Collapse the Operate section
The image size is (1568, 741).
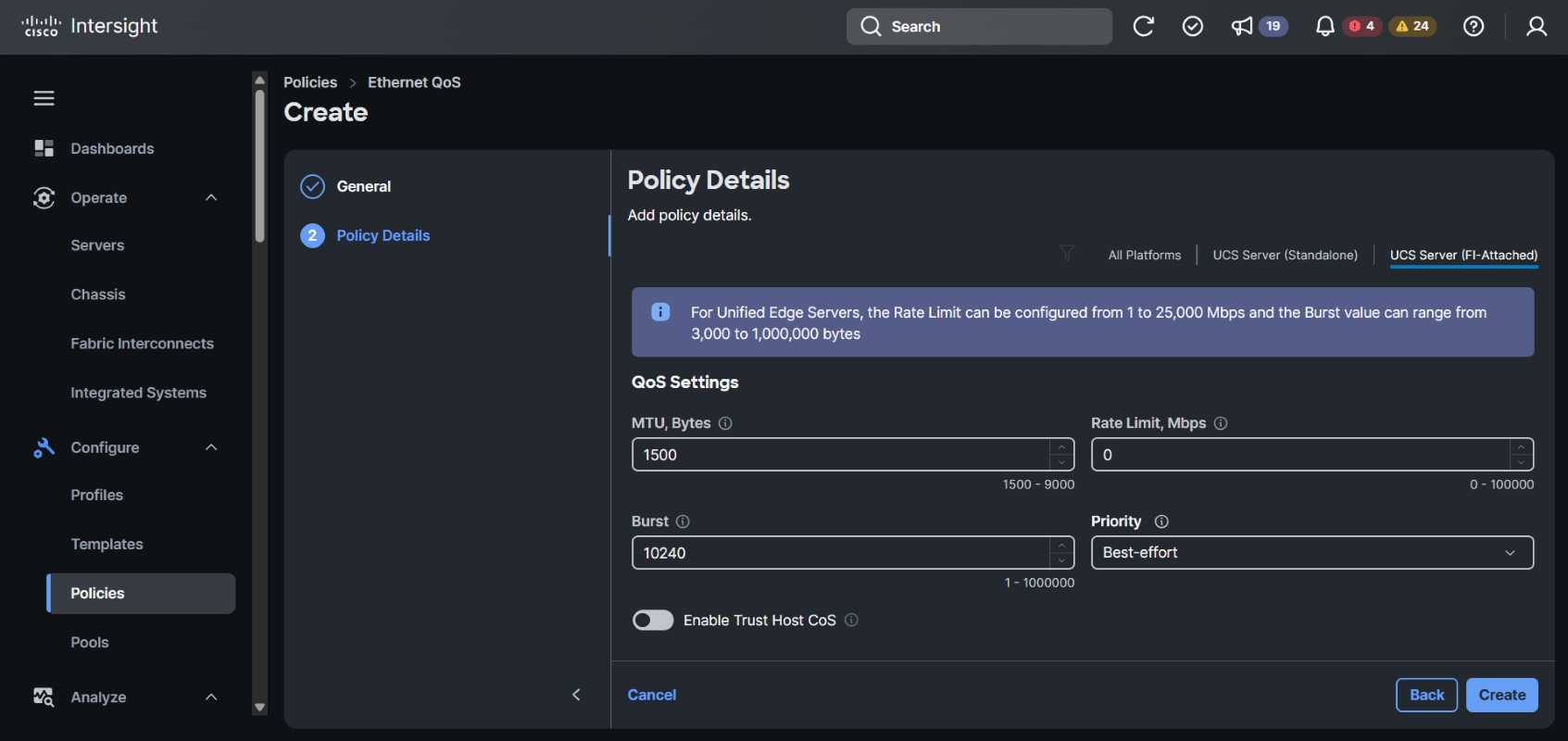click(x=211, y=198)
